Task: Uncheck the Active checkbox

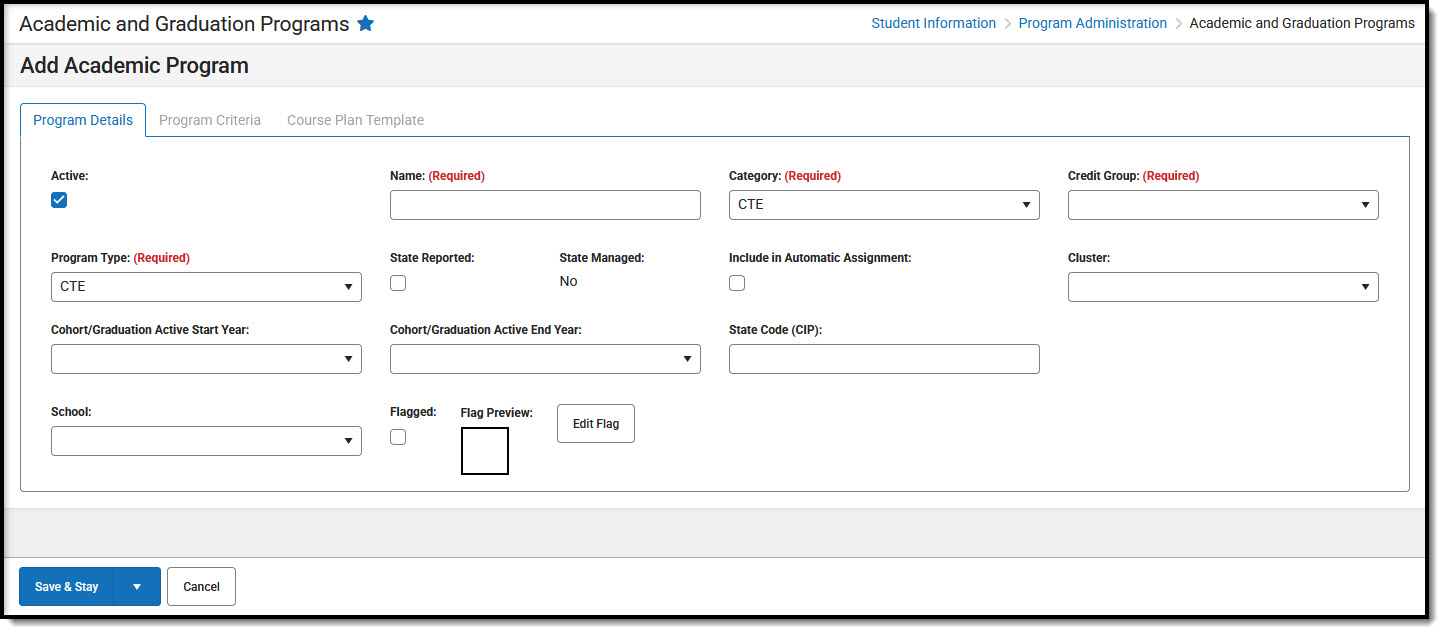Action: pos(59,200)
